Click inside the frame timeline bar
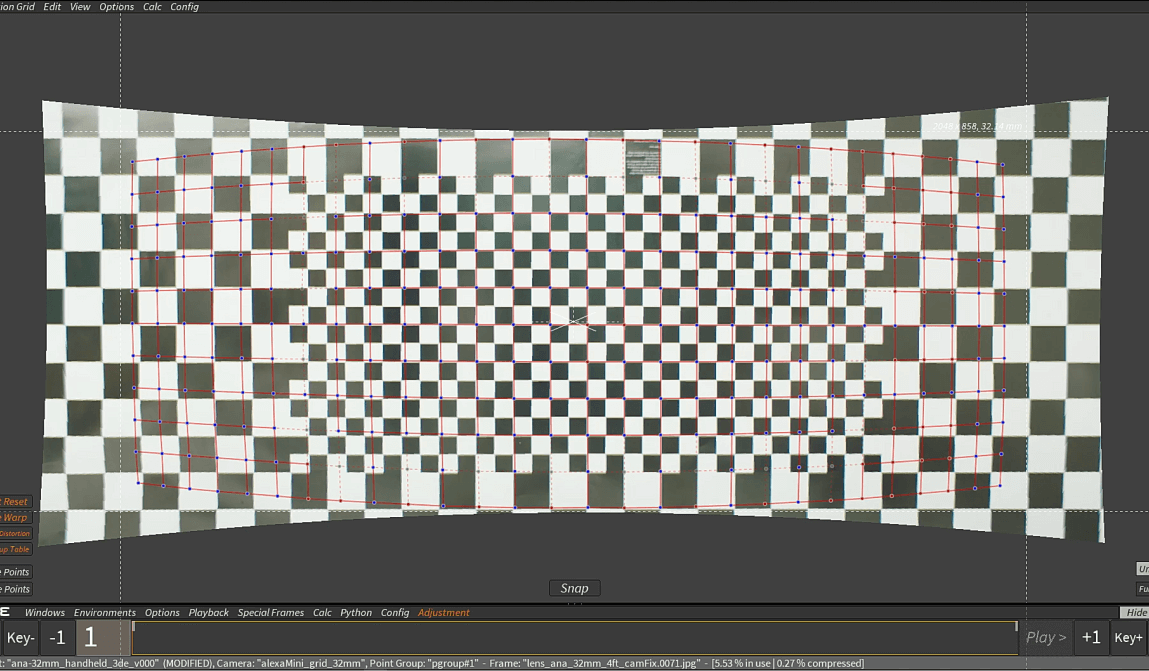The image size is (1149, 671). pos(574,638)
